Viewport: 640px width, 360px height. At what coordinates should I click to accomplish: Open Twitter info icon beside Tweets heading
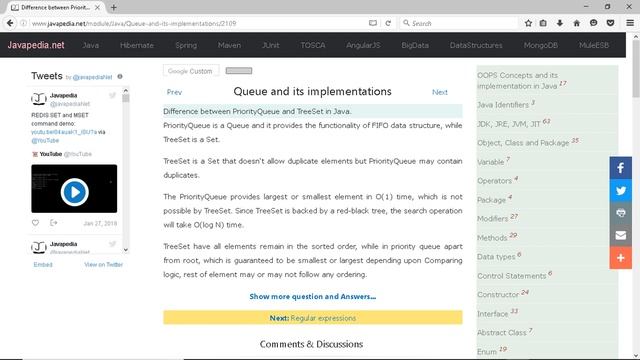tap(120, 76)
